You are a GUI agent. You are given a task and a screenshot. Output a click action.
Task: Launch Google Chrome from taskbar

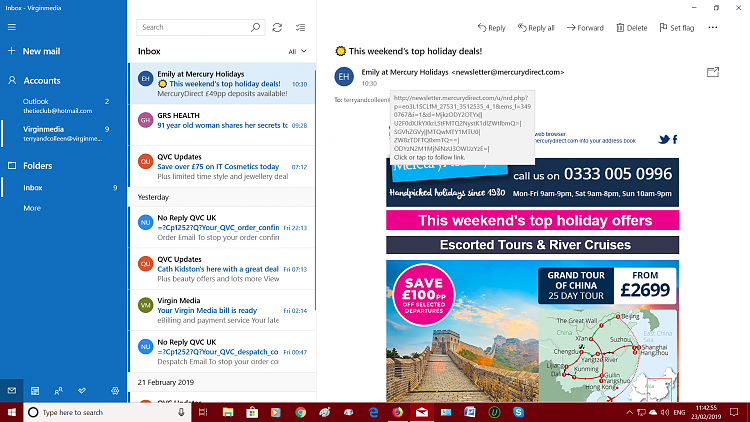click(300, 412)
